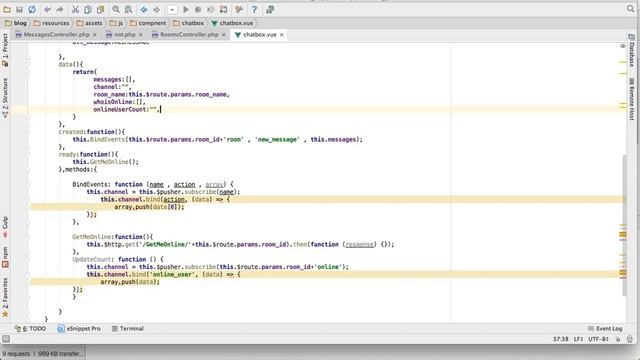Fold the BindEvents function in gutter
Viewport: 640px width, 360px height.
click(28, 184)
